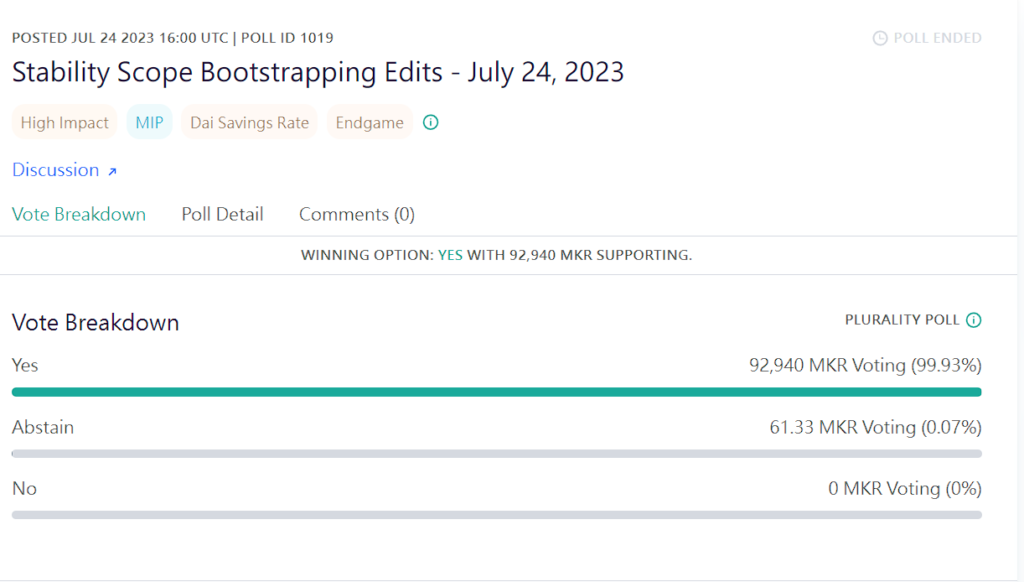
Task: Click the green Yes vote progress bar
Action: point(496,392)
